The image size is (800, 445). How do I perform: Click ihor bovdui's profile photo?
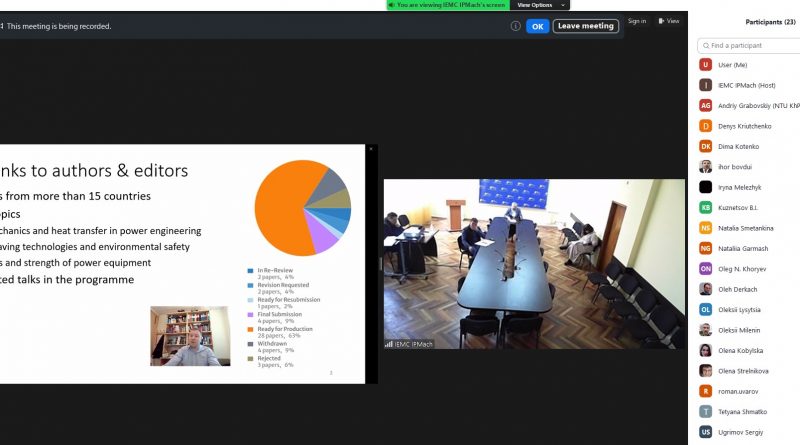point(706,166)
